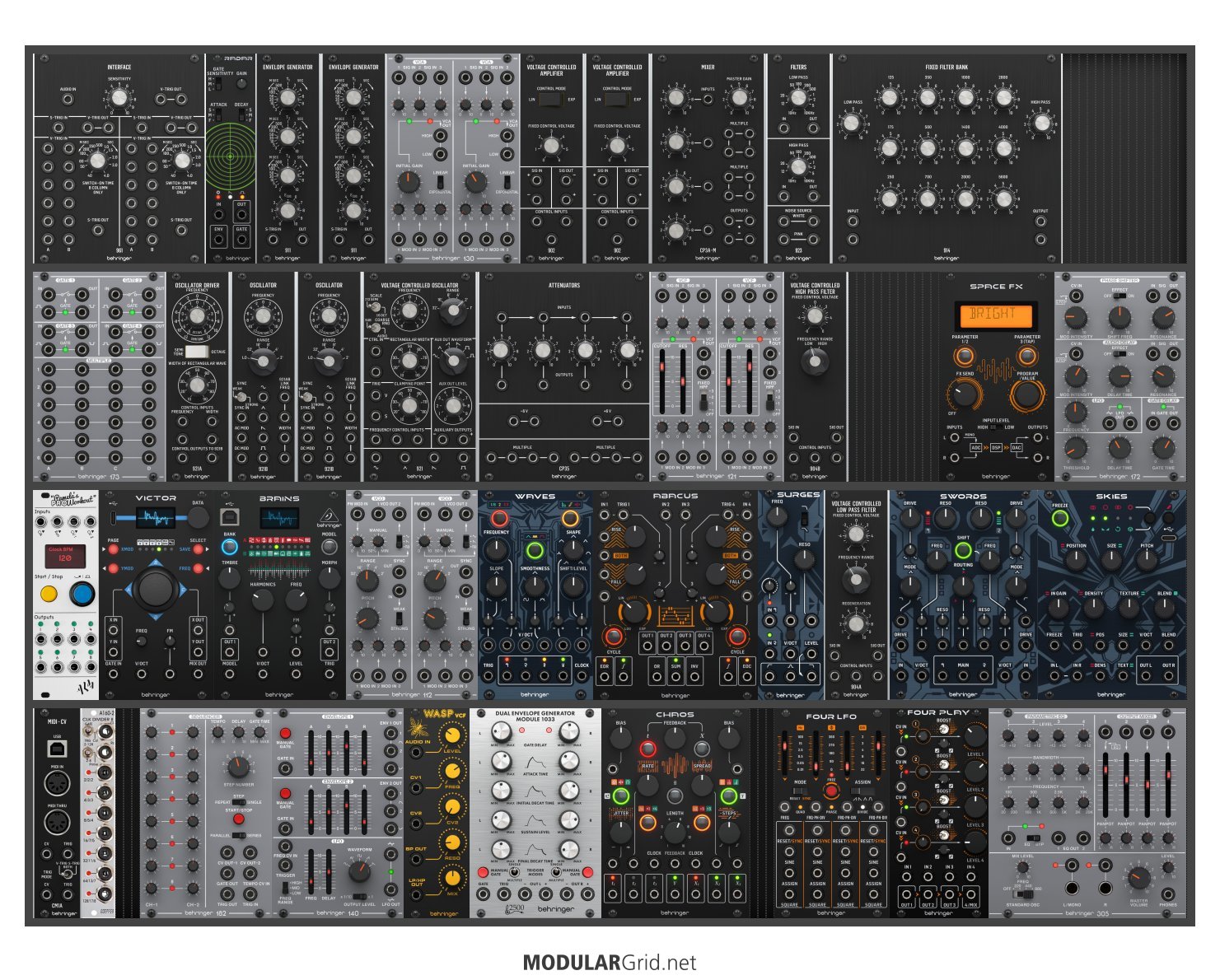Push the green SHIFT button on Swords
The height and width of the screenshot is (980, 1220).
click(x=962, y=551)
